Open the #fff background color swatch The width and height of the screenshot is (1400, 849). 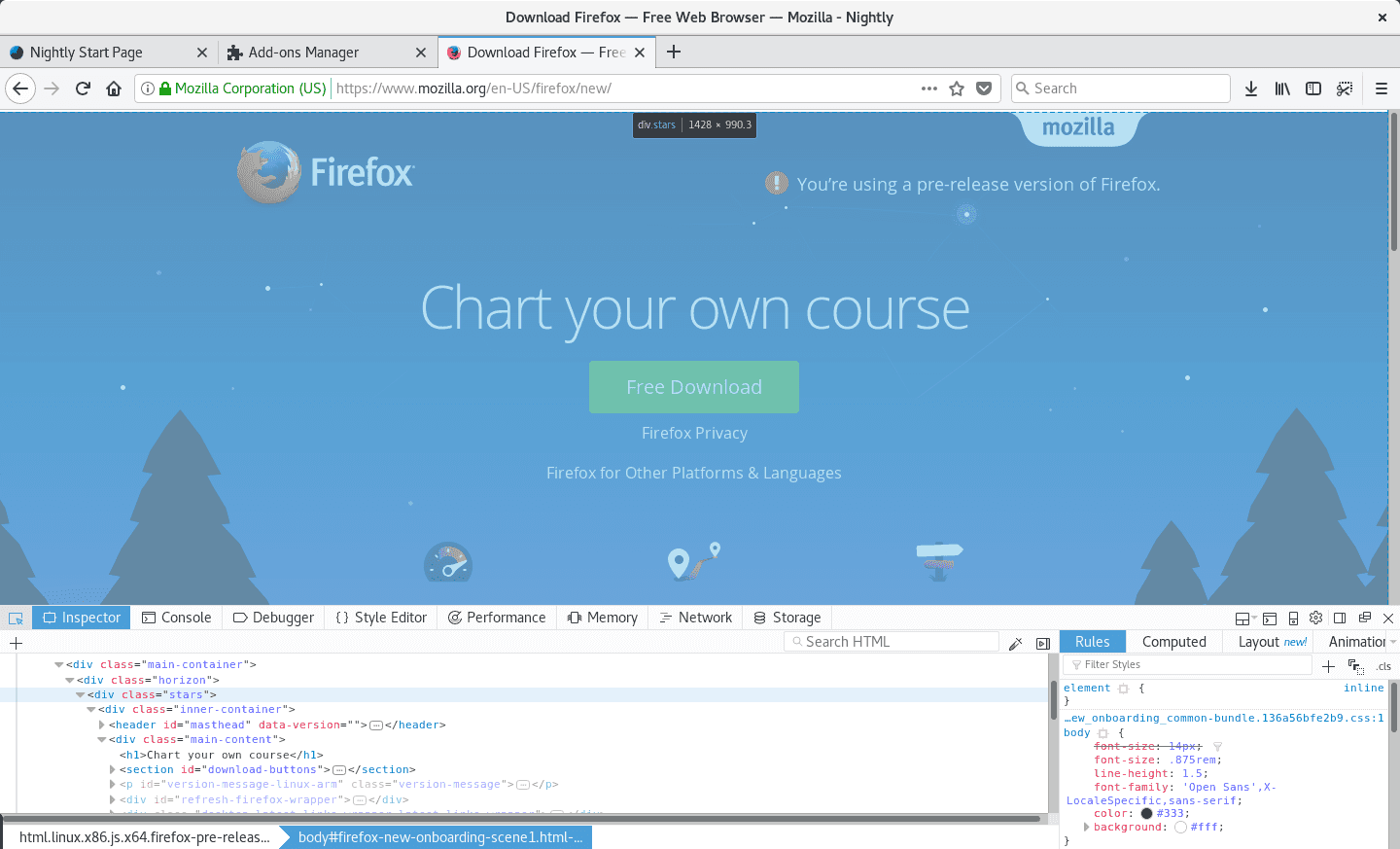(x=1180, y=828)
